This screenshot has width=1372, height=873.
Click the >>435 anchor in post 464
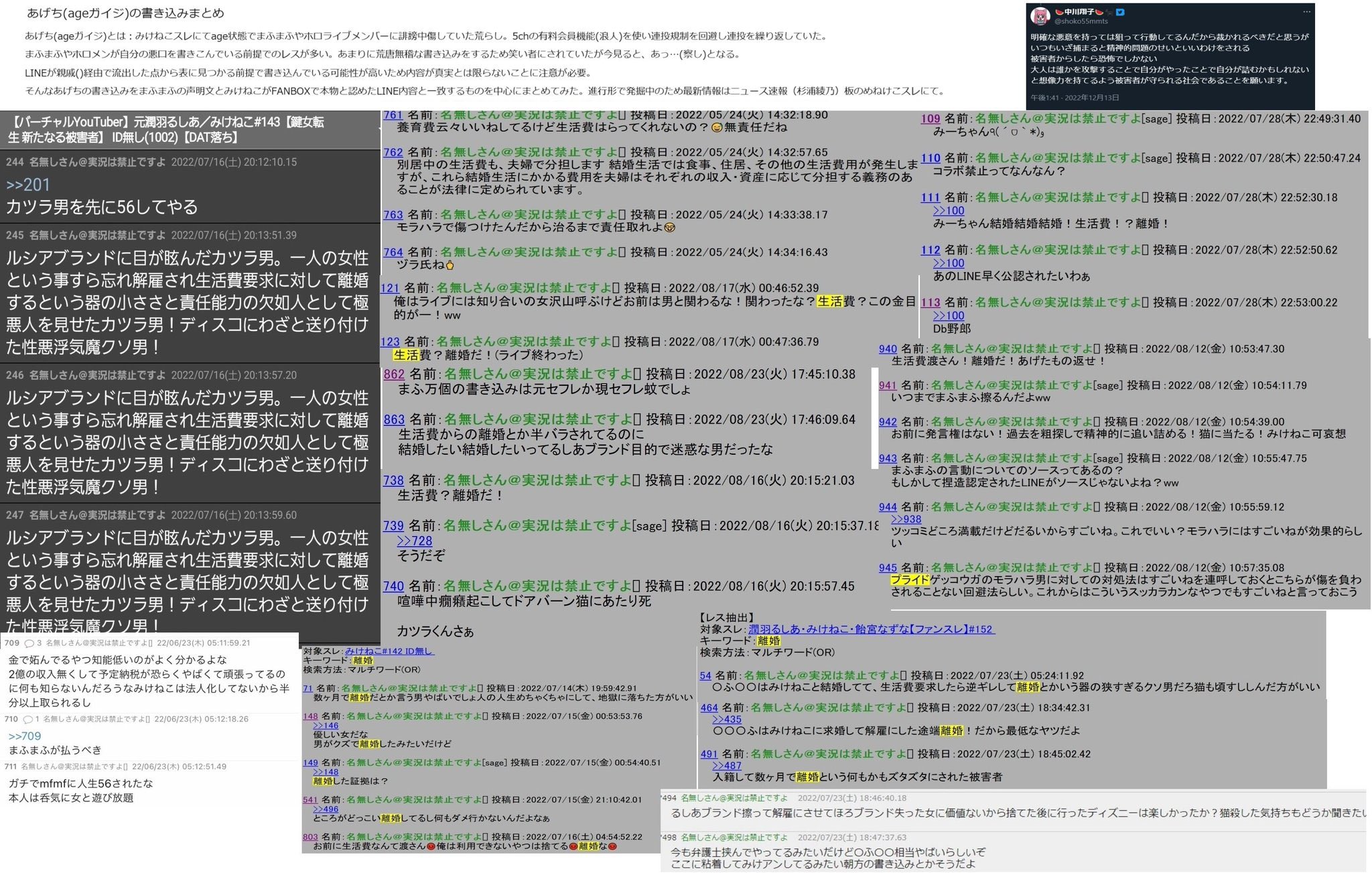point(727,720)
